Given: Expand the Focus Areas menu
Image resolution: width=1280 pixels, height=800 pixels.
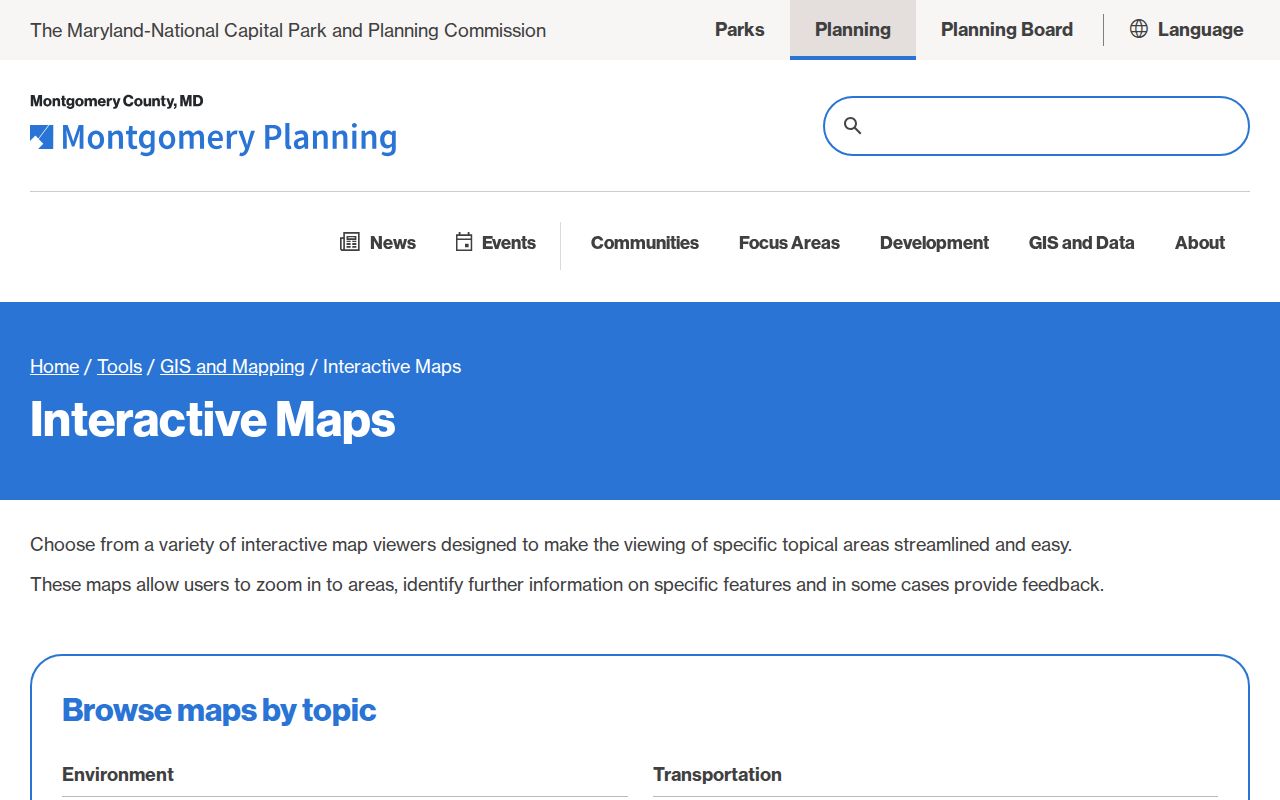Looking at the screenshot, I should coord(789,243).
